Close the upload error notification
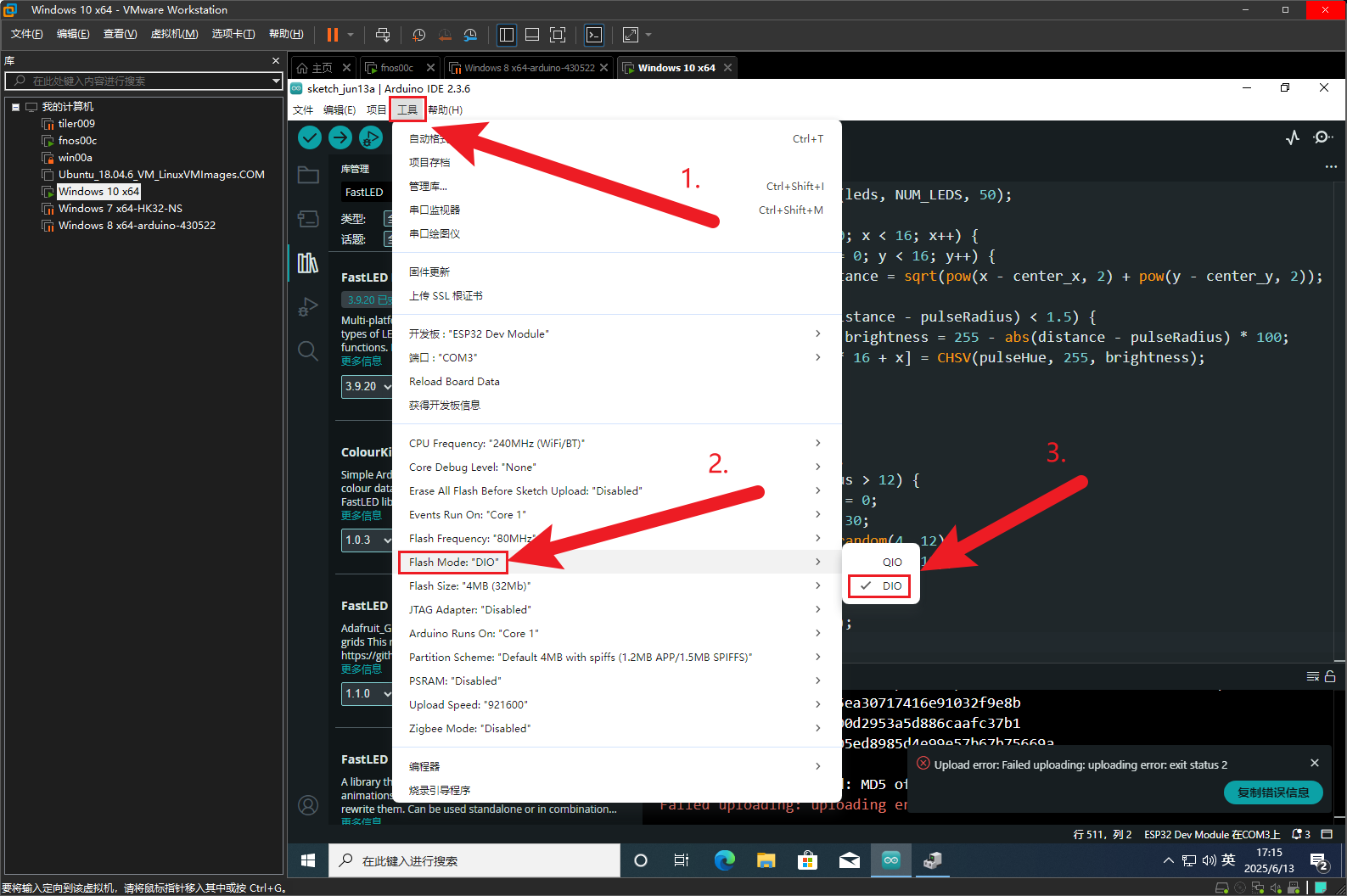 click(x=1315, y=763)
